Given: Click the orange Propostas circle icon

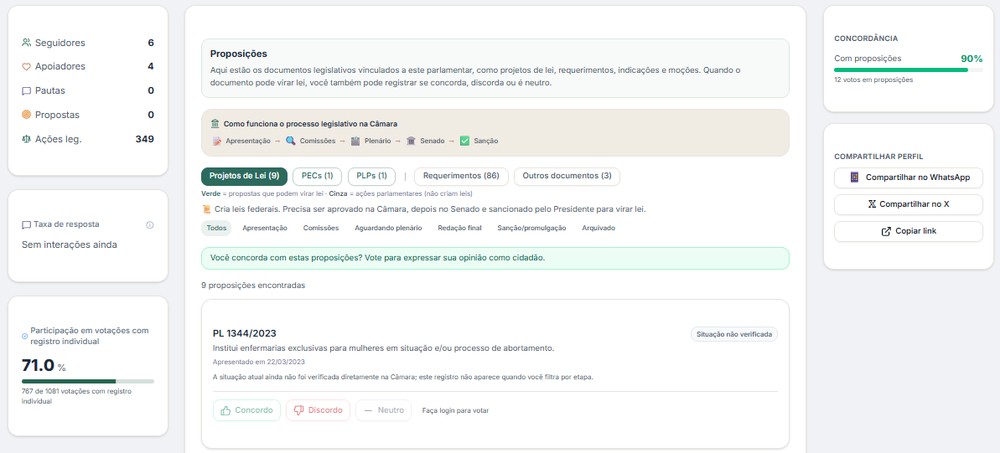Looking at the screenshot, I should click(x=26, y=115).
